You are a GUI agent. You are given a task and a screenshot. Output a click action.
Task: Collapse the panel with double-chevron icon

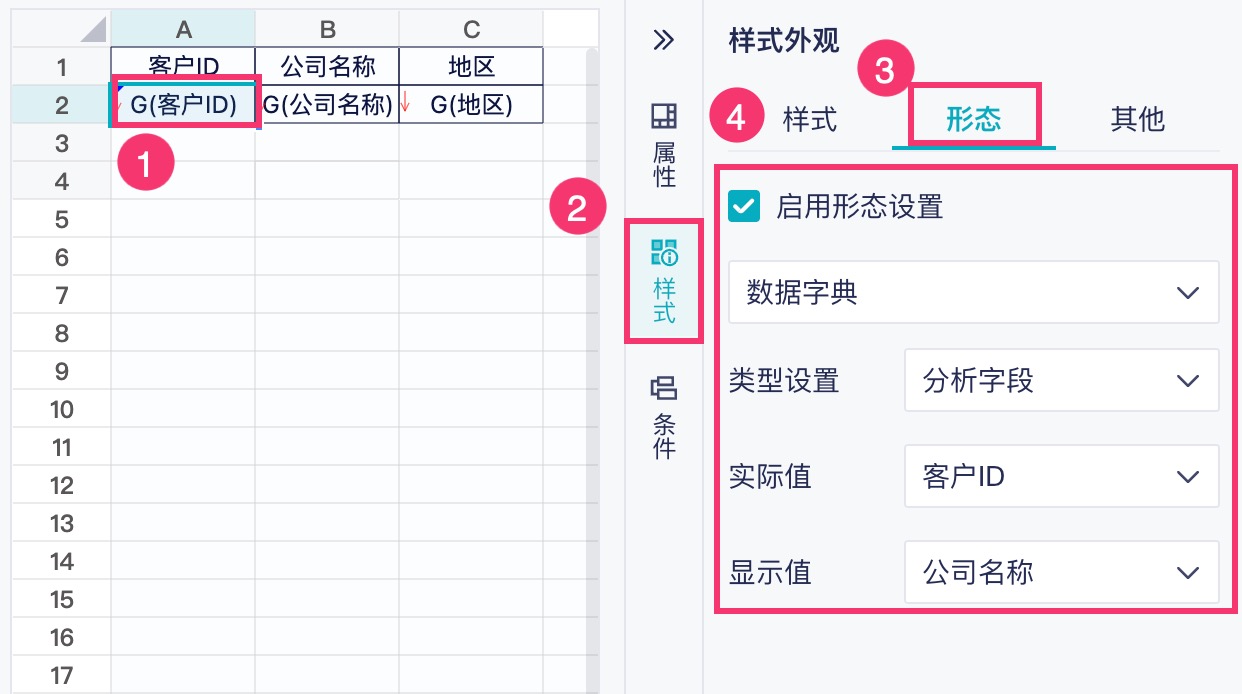coord(663,40)
